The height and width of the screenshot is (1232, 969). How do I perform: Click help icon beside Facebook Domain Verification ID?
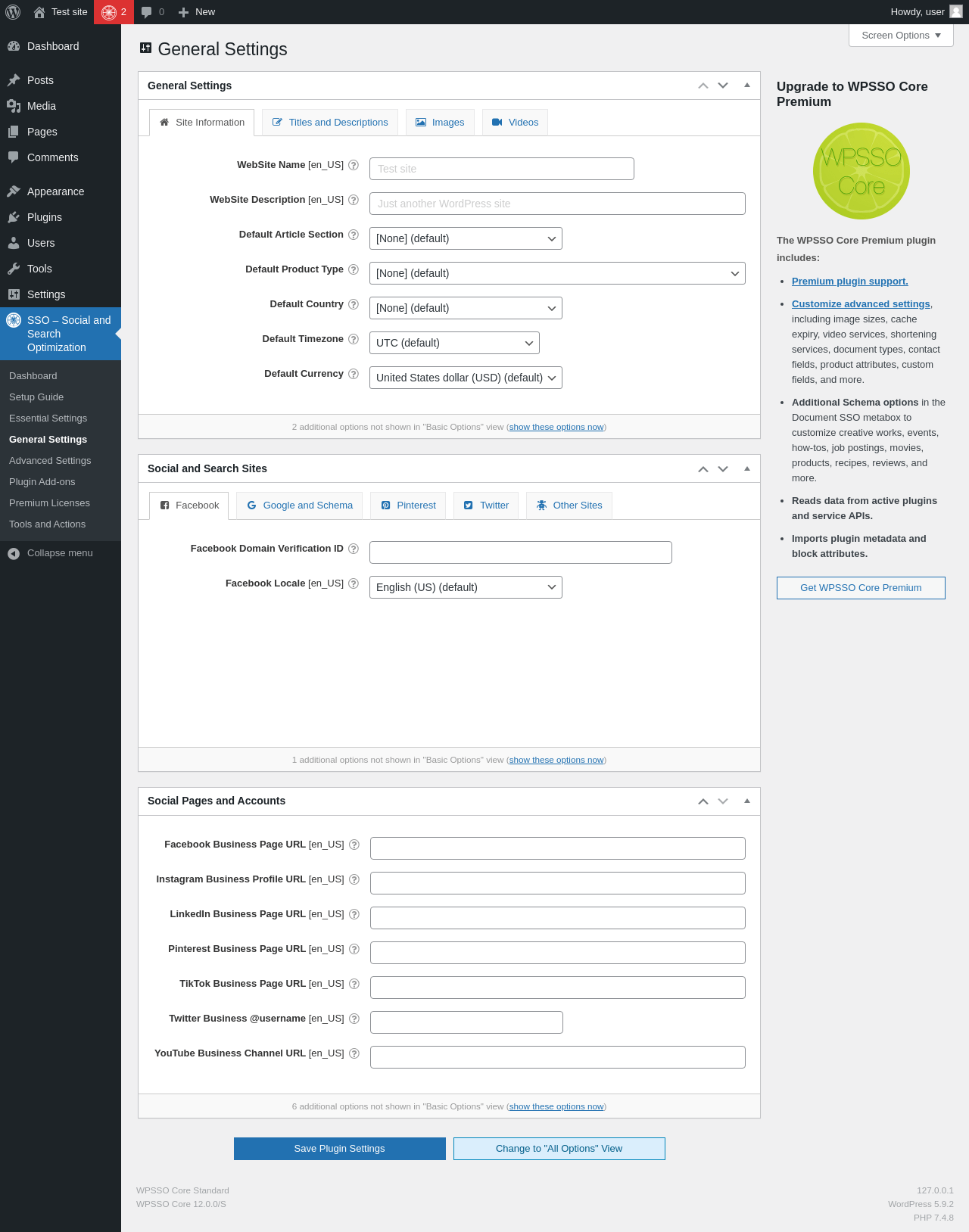point(353,549)
